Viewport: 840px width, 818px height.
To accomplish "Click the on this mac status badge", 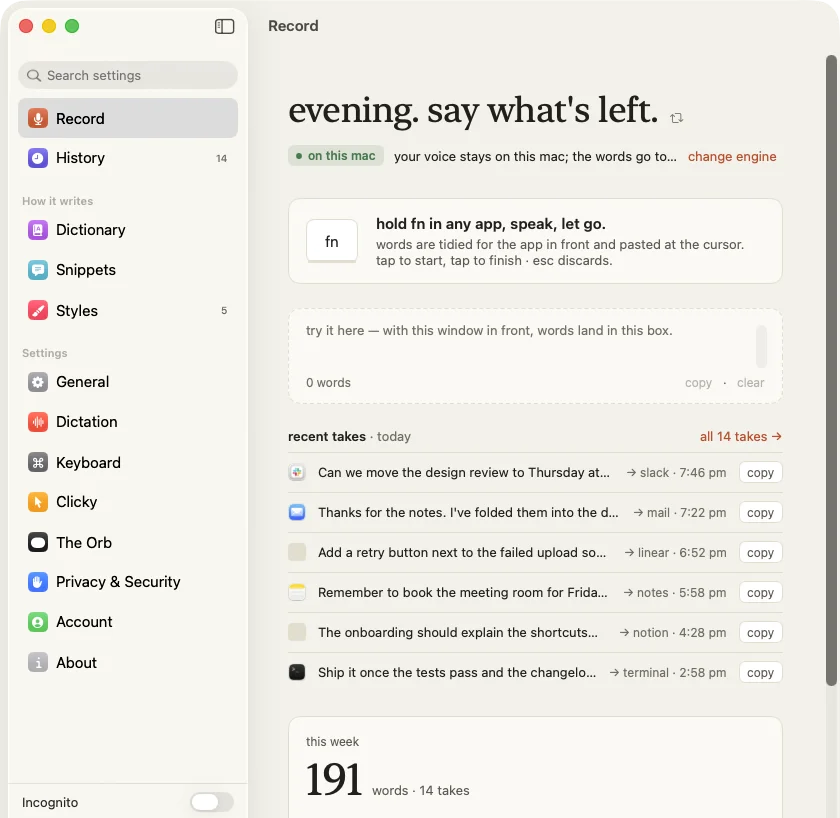I will 336,156.
